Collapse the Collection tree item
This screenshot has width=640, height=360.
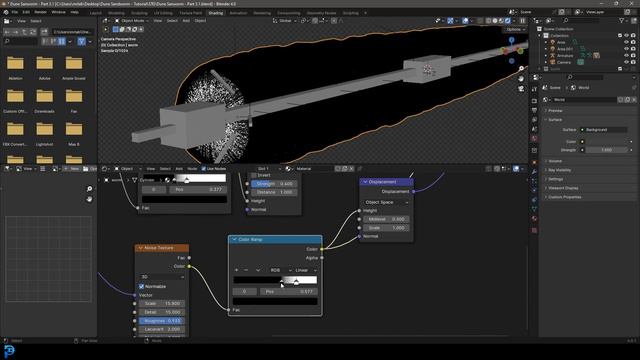[540, 36]
